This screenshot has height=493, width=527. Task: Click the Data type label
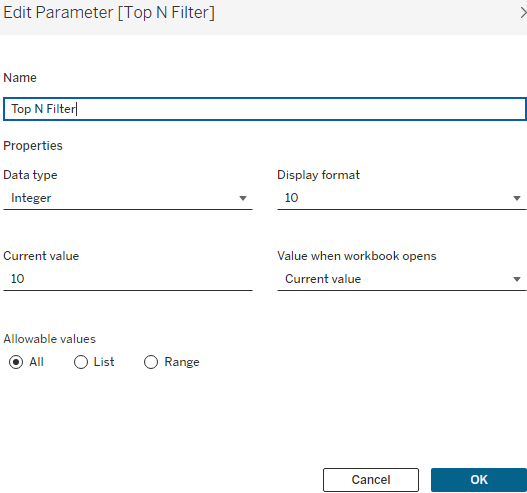[x=30, y=175]
